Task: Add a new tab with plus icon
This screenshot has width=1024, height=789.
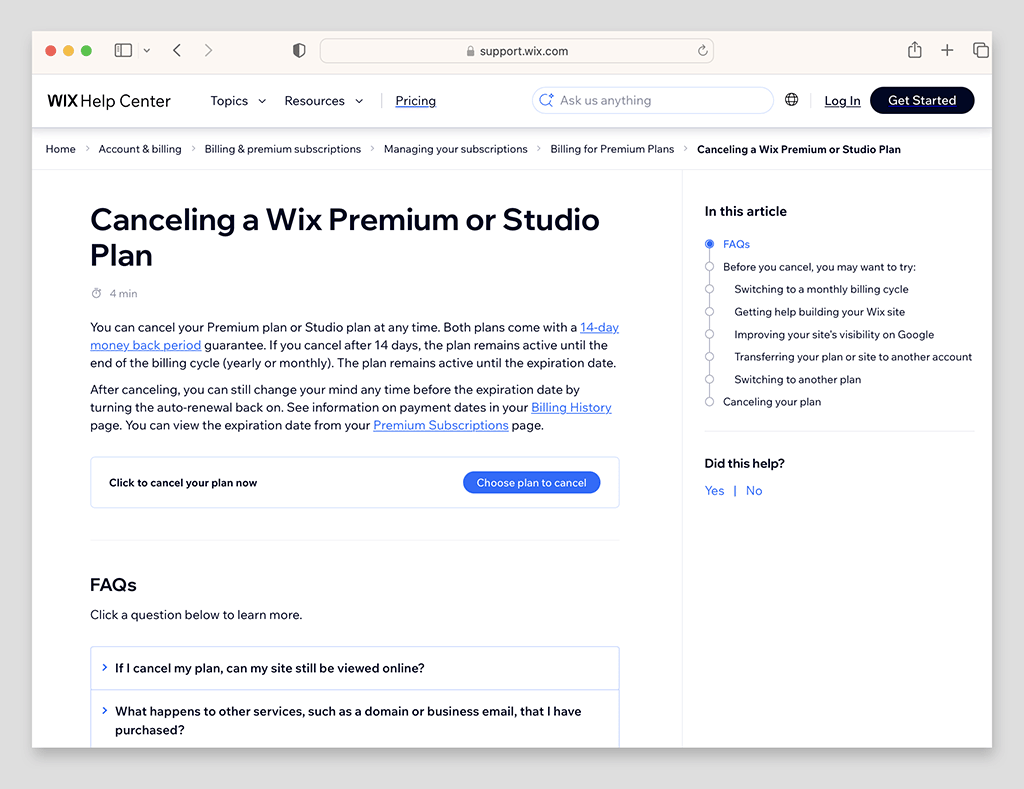Action: pos(947,50)
